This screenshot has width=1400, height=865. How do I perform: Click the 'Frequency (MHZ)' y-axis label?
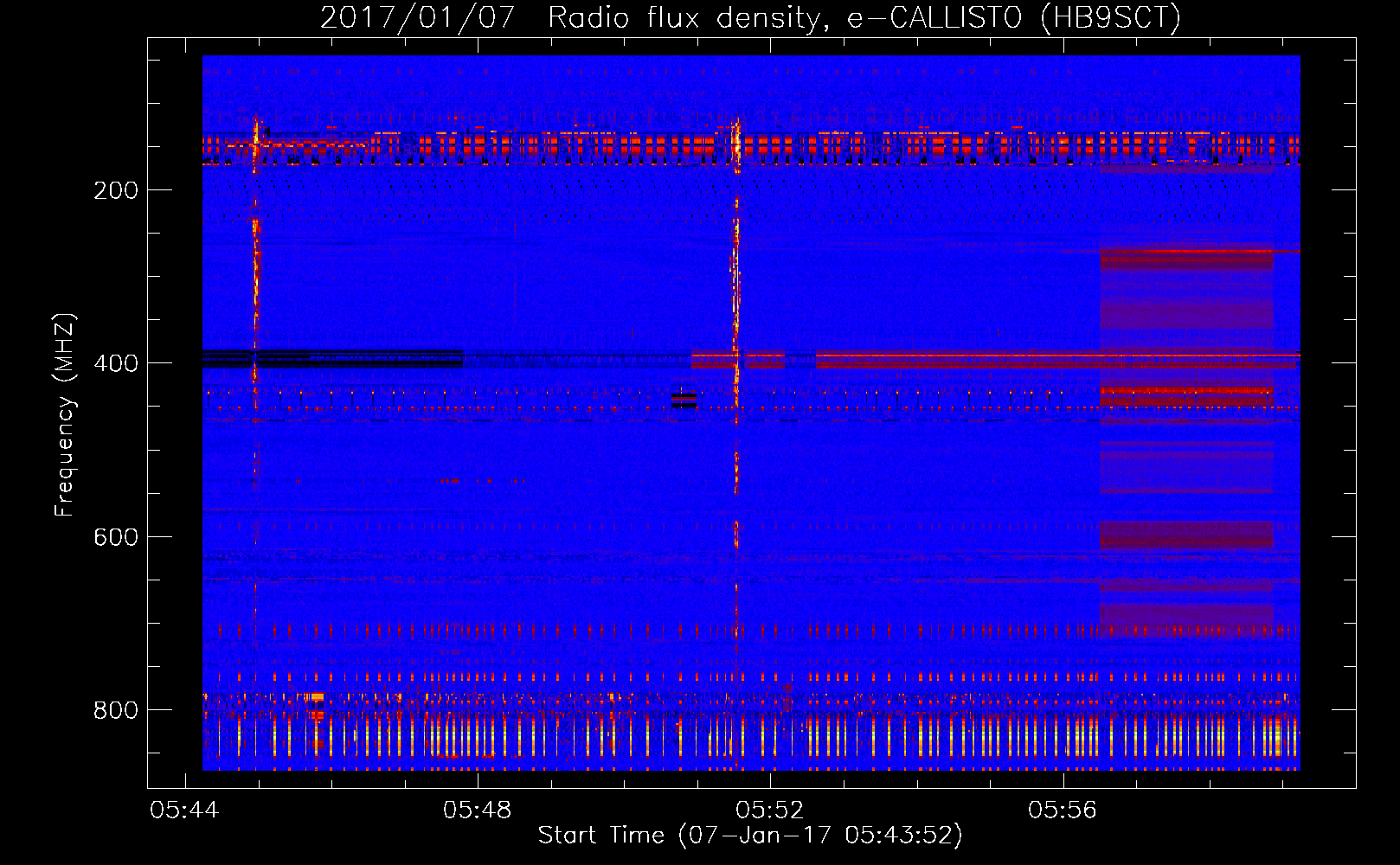(66, 414)
